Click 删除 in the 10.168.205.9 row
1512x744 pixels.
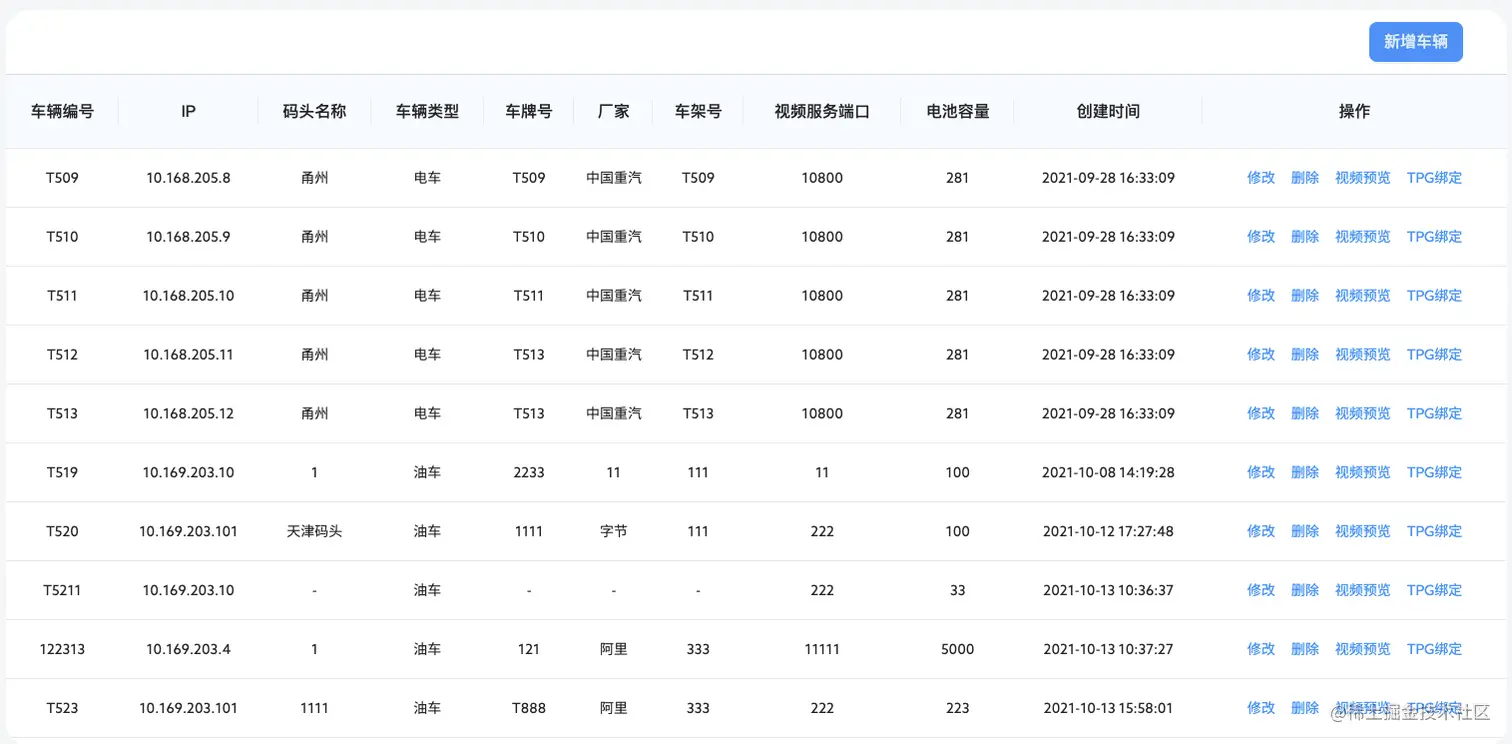[1305, 237]
